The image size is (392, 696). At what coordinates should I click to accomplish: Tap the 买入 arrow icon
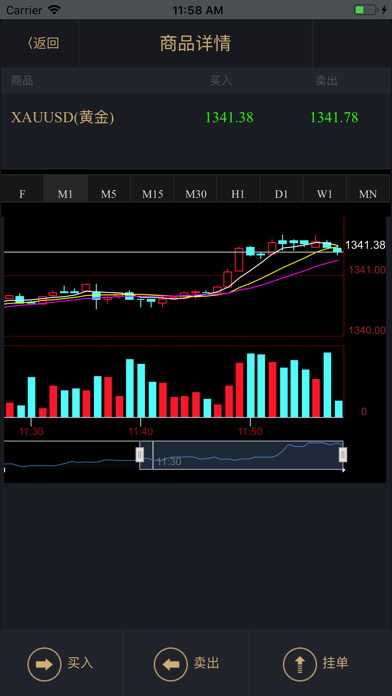[44, 664]
